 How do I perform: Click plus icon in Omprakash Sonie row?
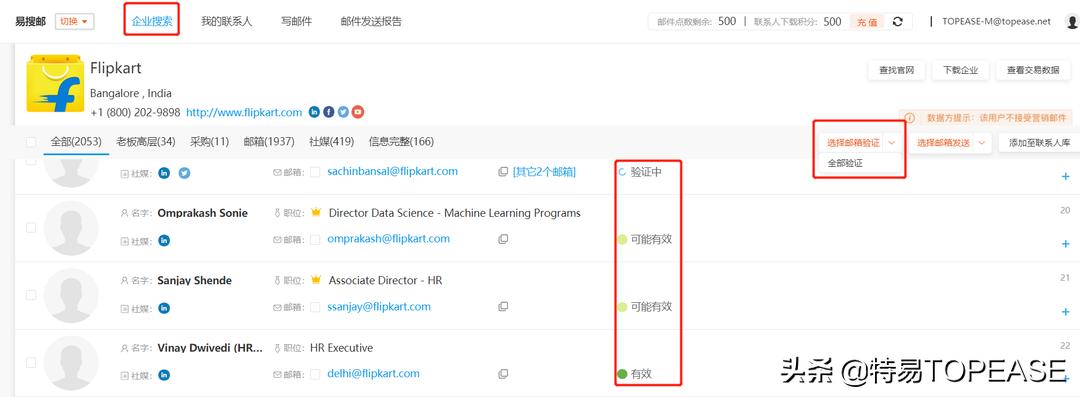pyautogui.click(x=1066, y=244)
